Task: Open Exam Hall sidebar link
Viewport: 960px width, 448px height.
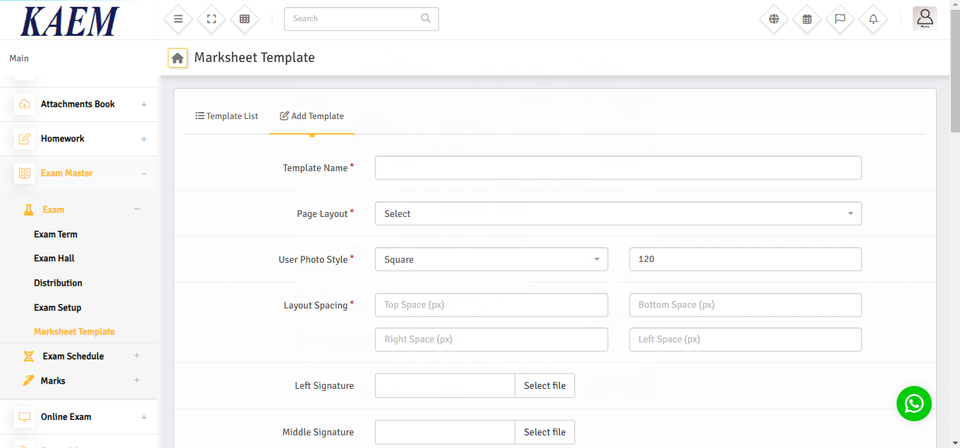Action: 54,258
